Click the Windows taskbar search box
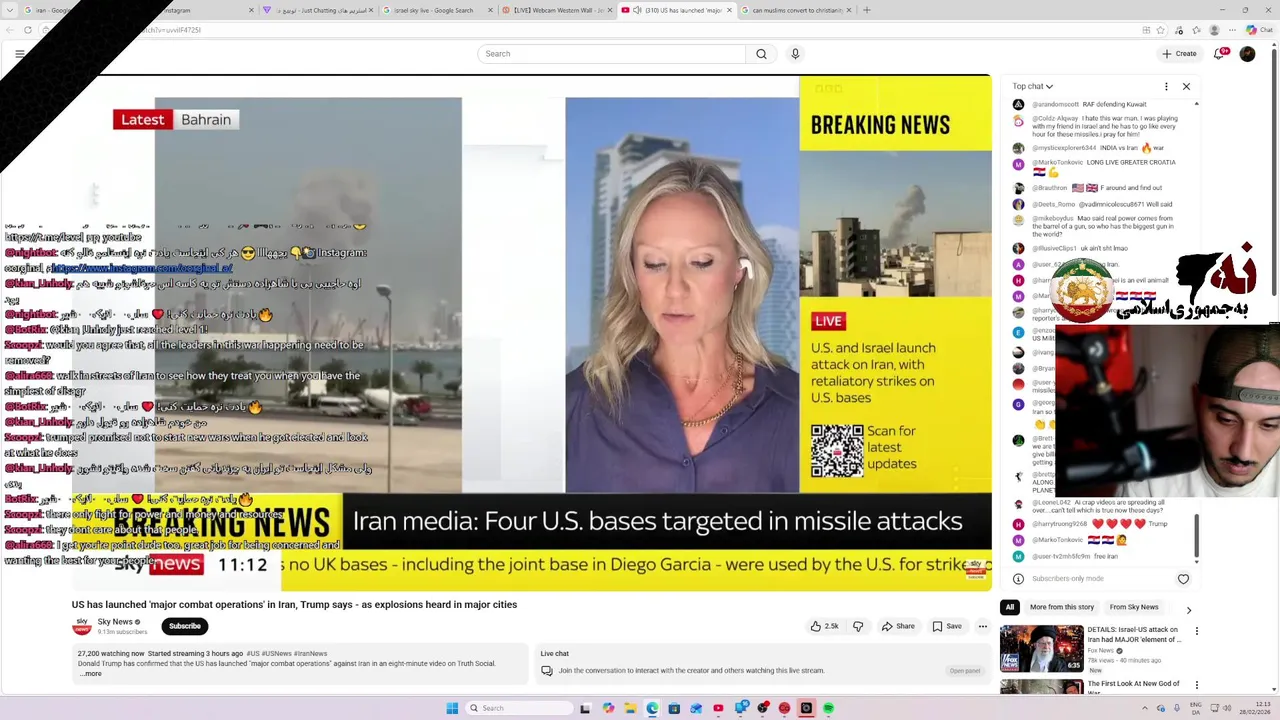The width and height of the screenshot is (1280, 720). [517, 708]
